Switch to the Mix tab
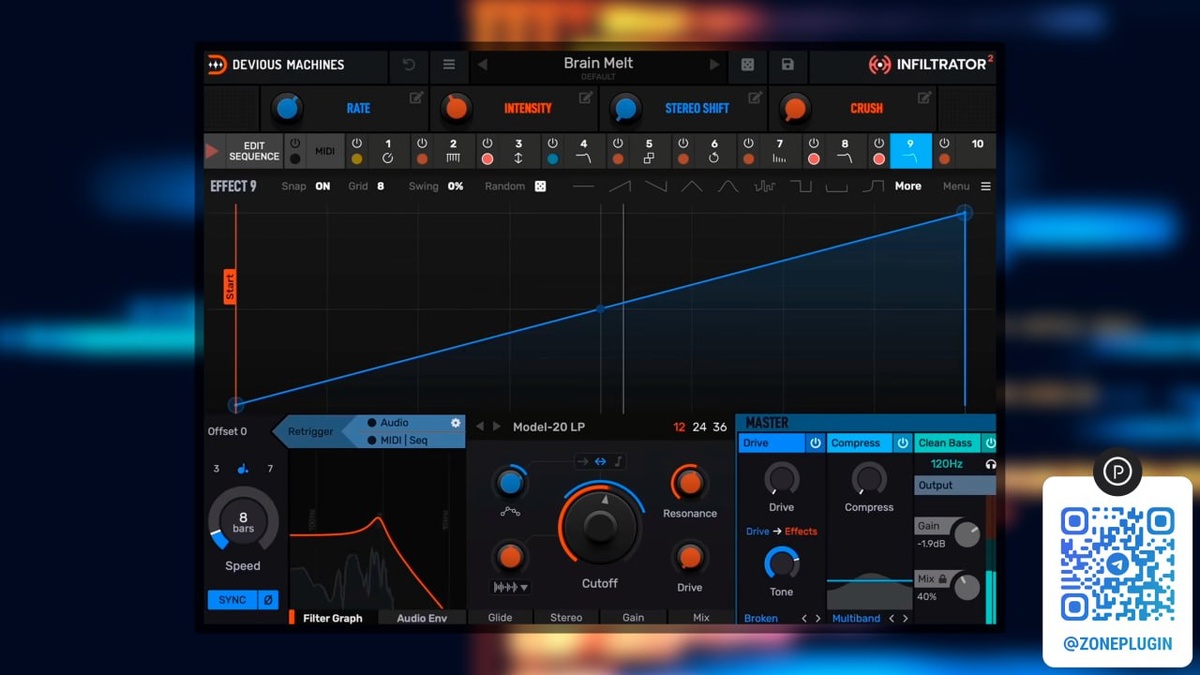The height and width of the screenshot is (675, 1200). click(701, 618)
